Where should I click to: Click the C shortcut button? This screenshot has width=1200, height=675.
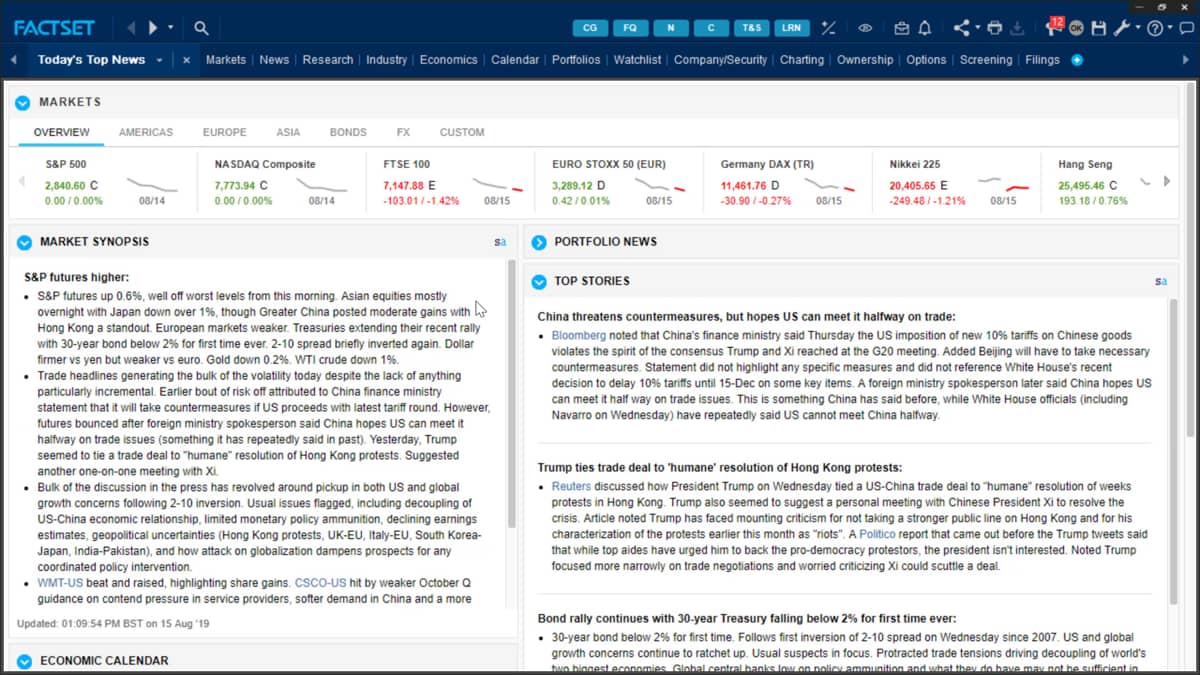click(711, 28)
